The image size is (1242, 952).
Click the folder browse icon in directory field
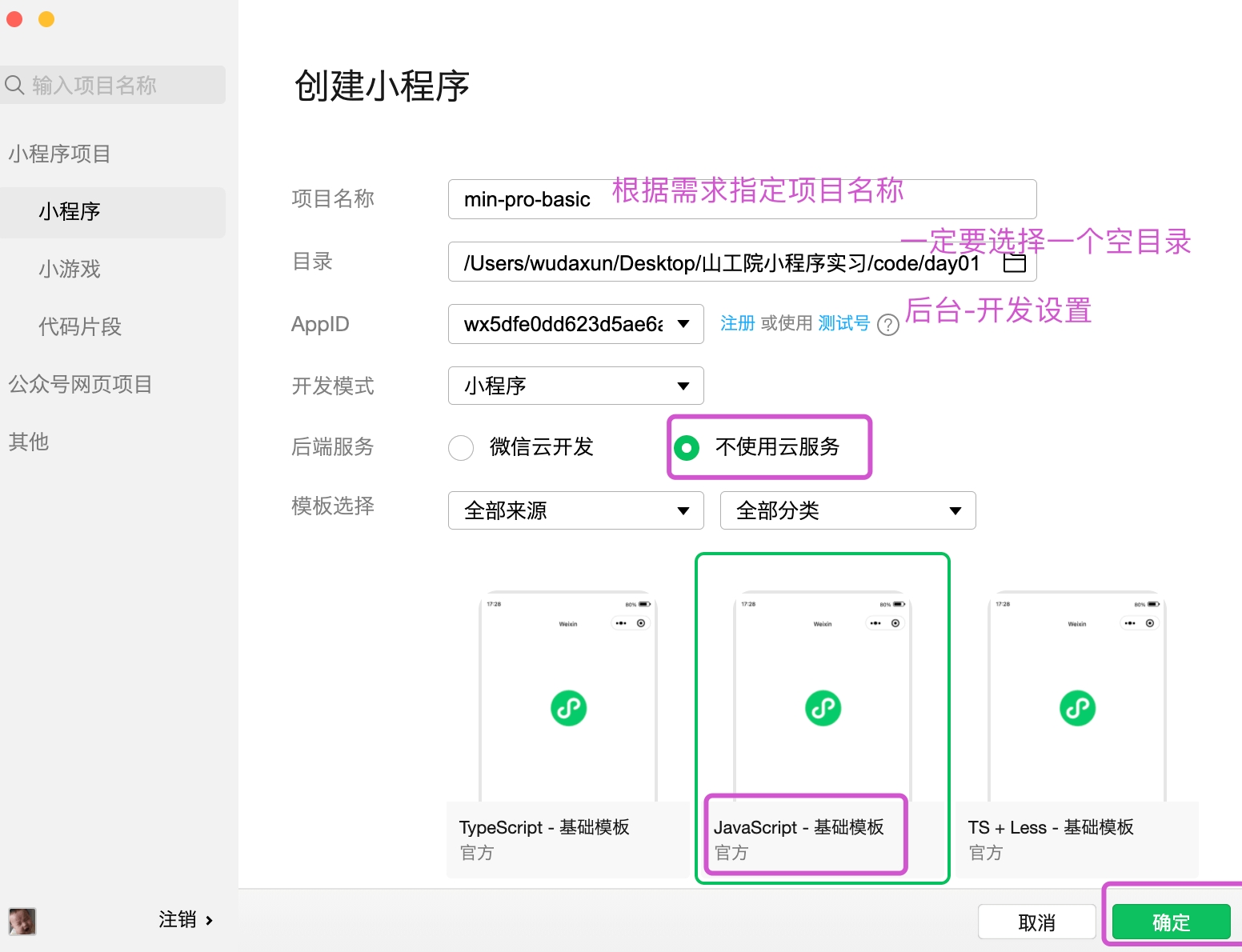(1015, 263)
